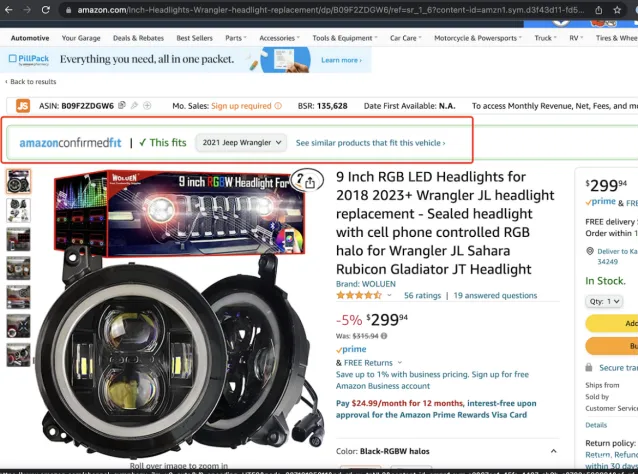Viewport: 639px width, 474px height.
Task: Click Sign up required link
Action: 241,106
